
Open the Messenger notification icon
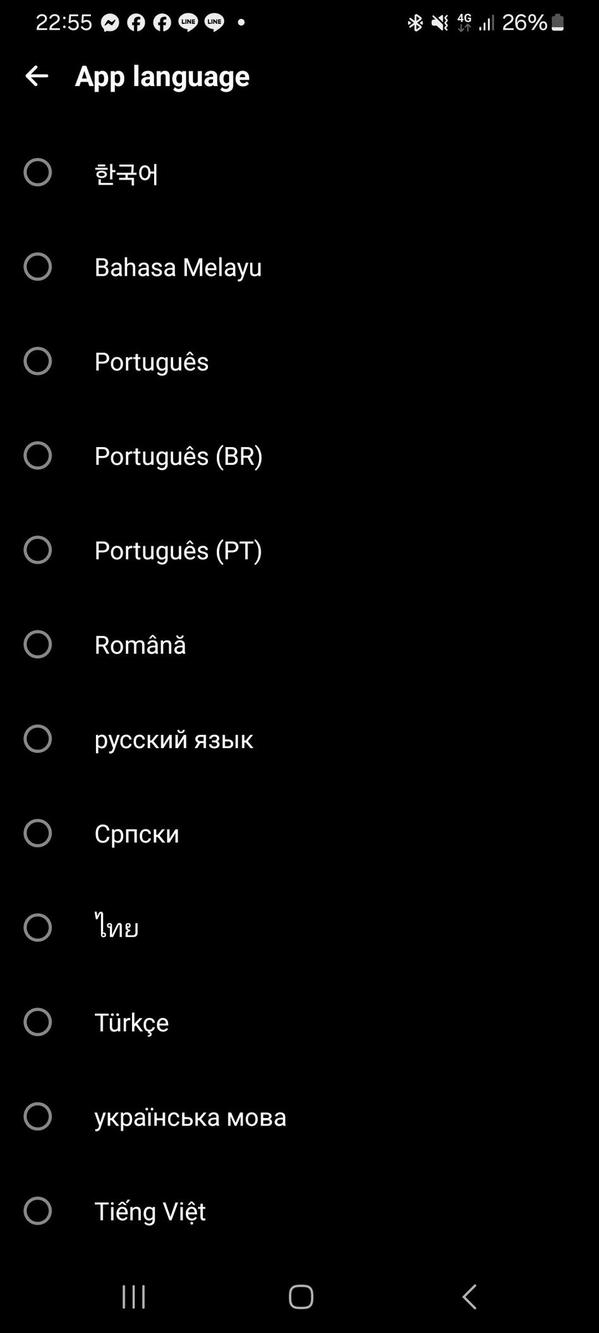point(110,21)
